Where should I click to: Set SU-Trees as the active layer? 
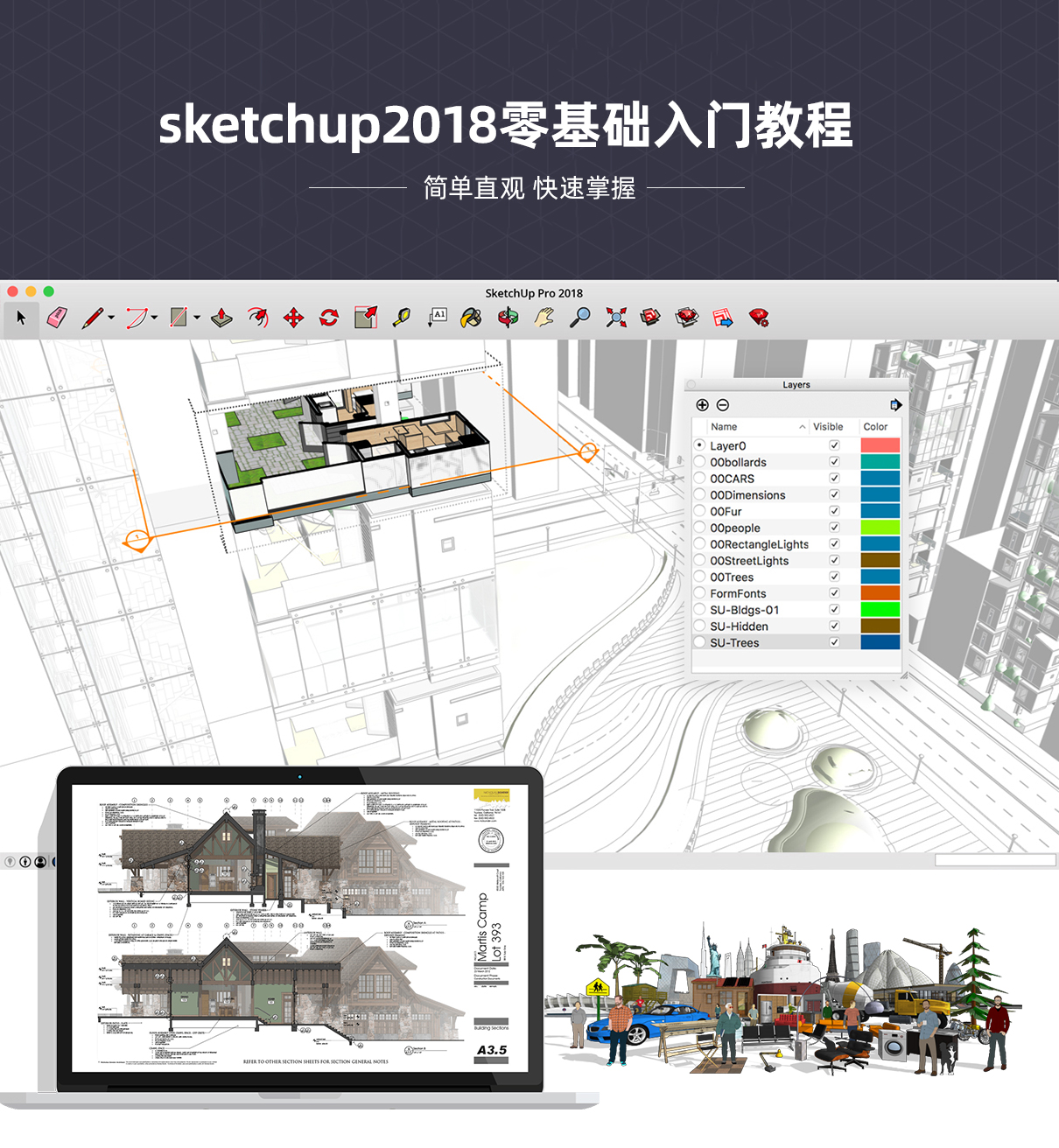(700, 642)
